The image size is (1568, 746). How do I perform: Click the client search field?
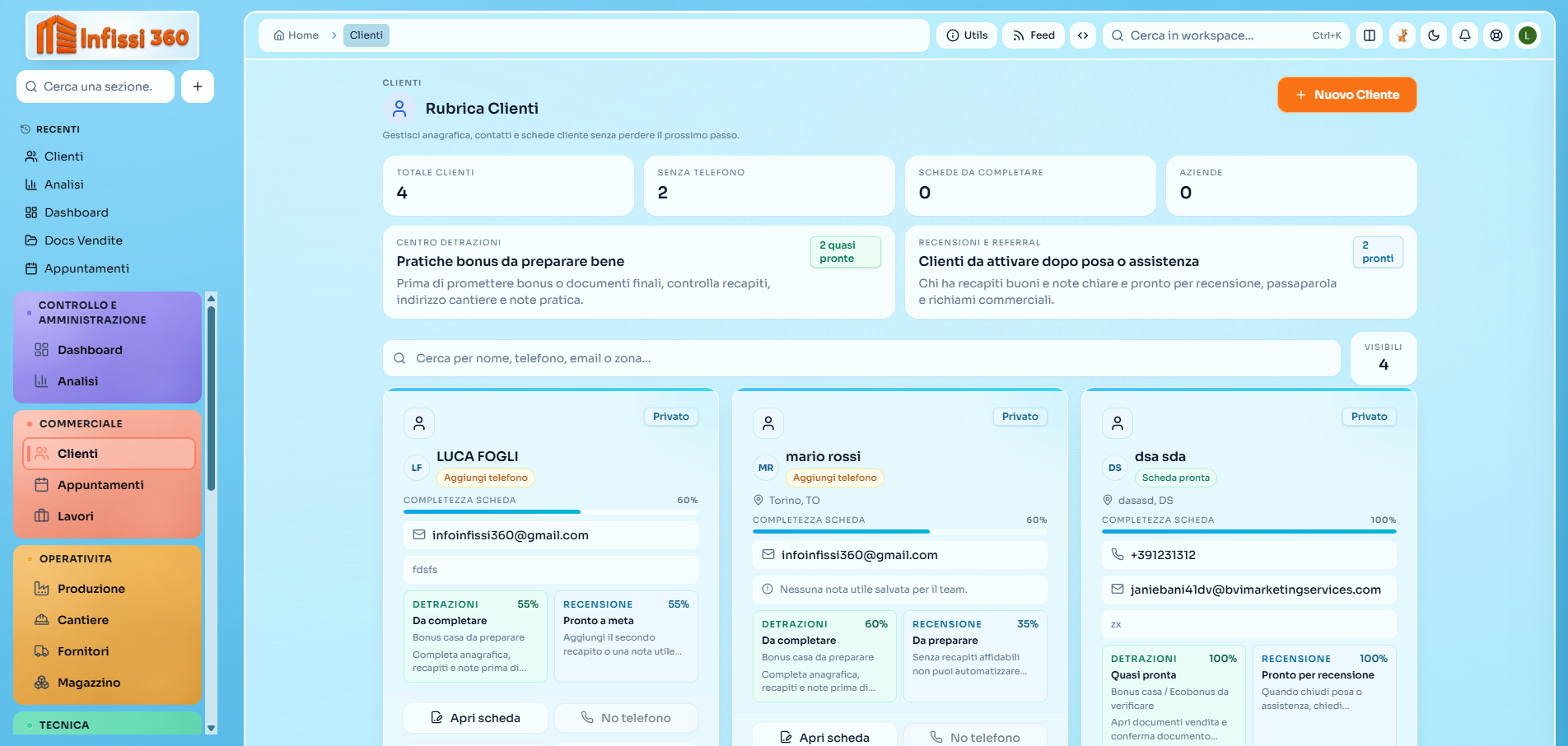coord(861,358)
